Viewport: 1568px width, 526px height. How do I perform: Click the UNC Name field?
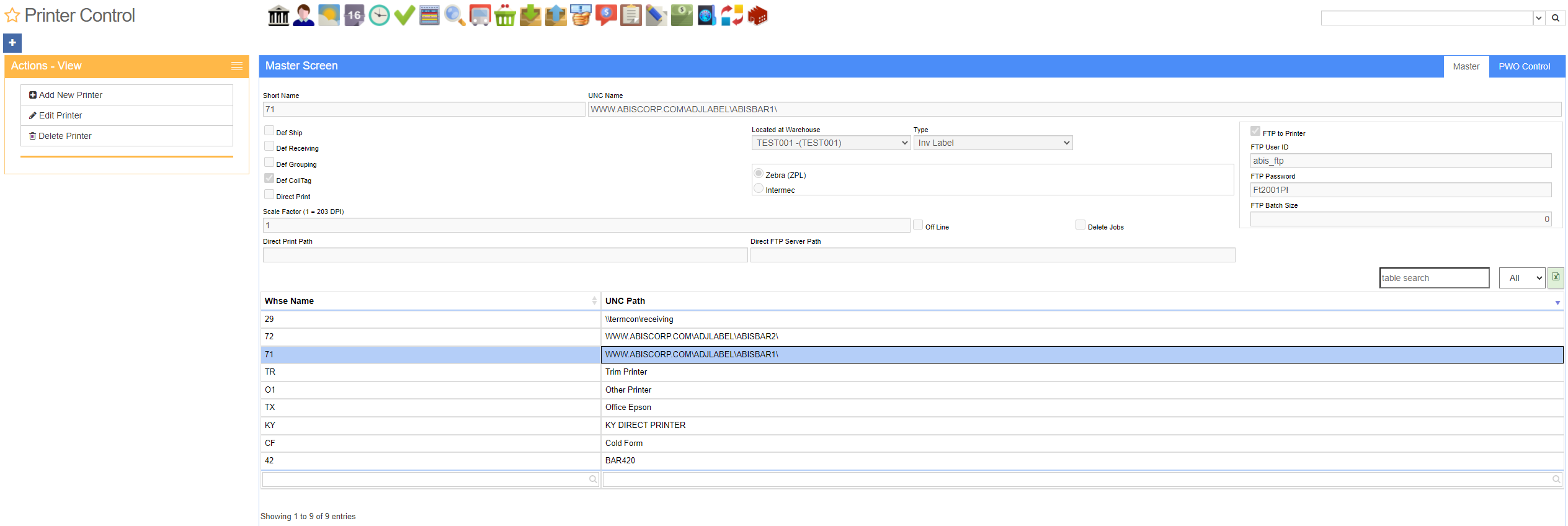coord(1074,109)
